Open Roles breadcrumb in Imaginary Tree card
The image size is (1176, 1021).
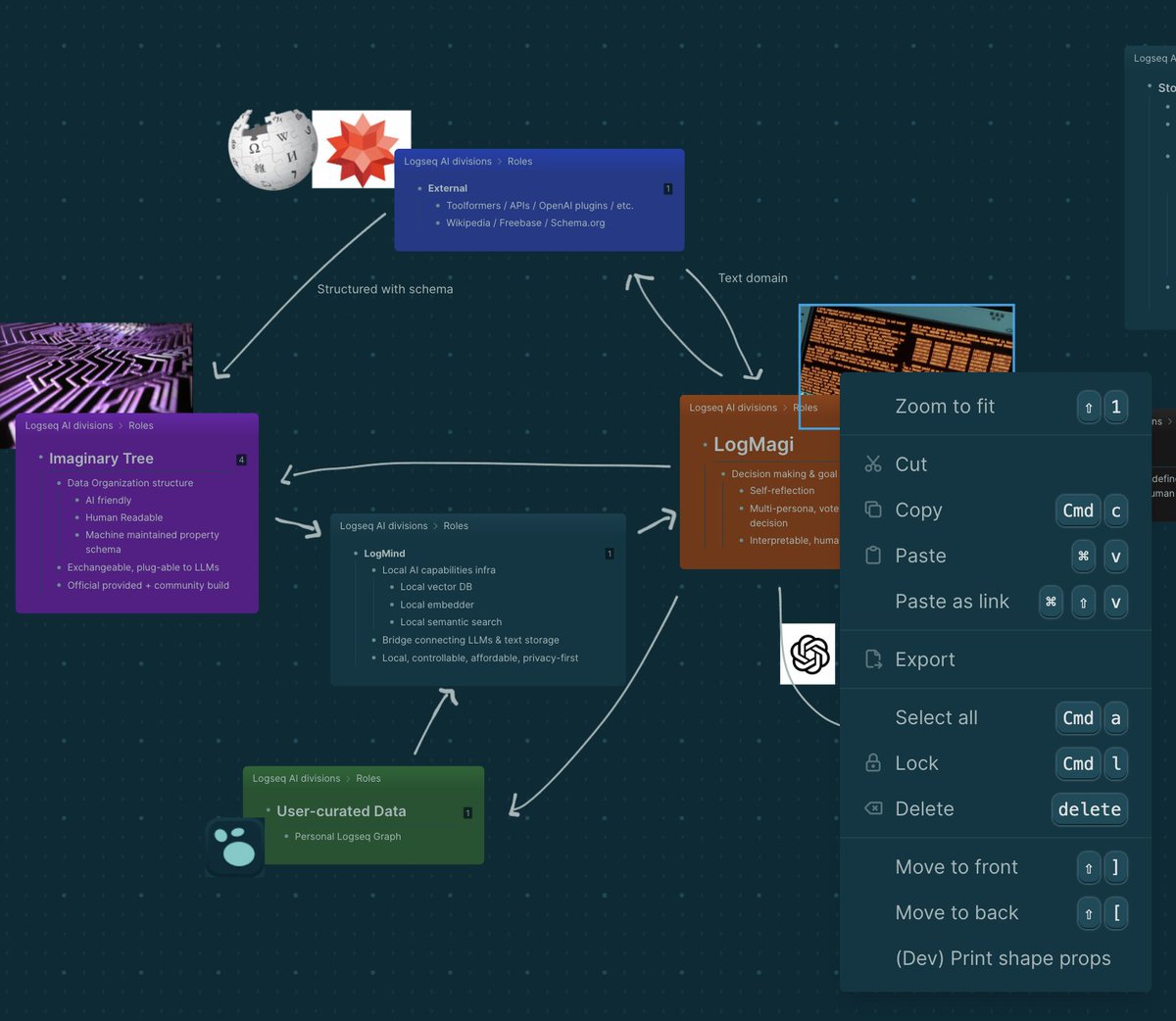[x=141, y=426]
